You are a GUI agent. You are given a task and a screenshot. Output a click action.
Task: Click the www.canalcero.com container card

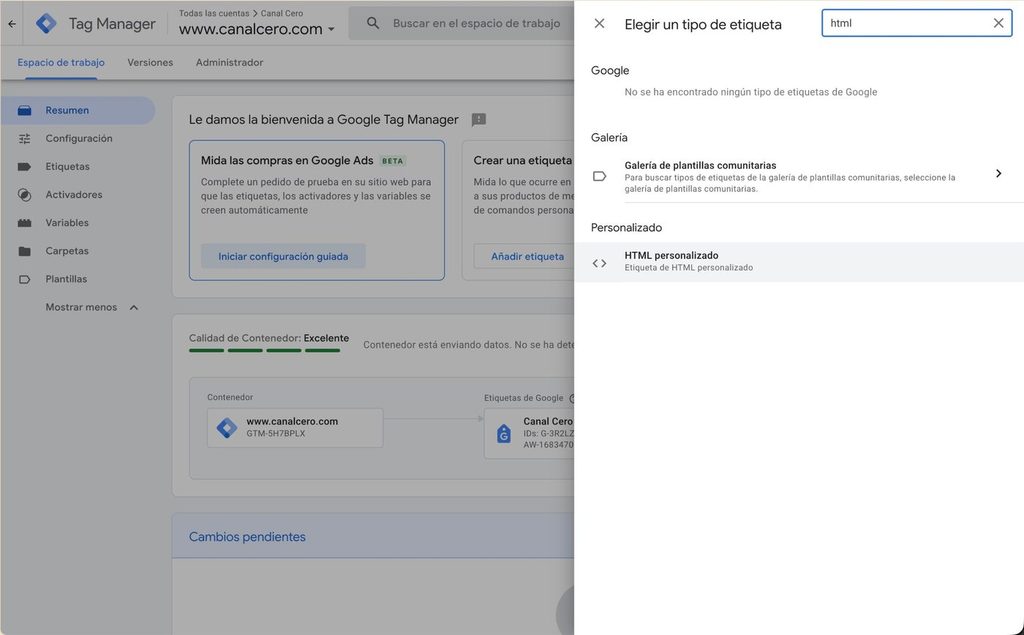pos(295,428)
